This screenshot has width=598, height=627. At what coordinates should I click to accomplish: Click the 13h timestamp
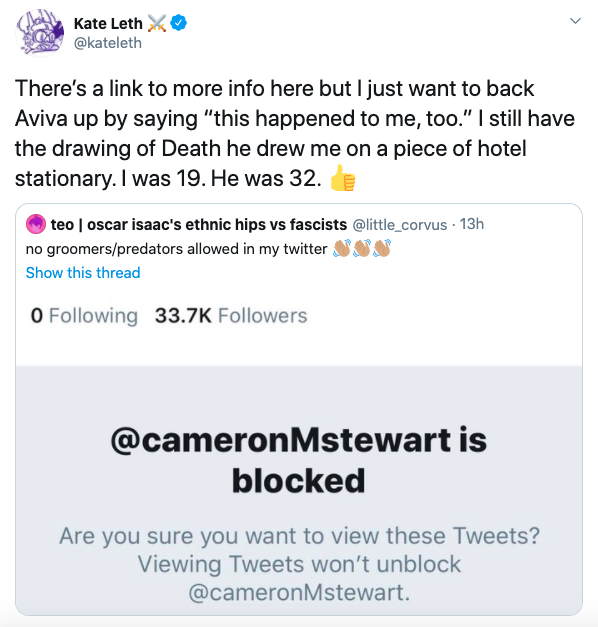(x=472, y=224)
